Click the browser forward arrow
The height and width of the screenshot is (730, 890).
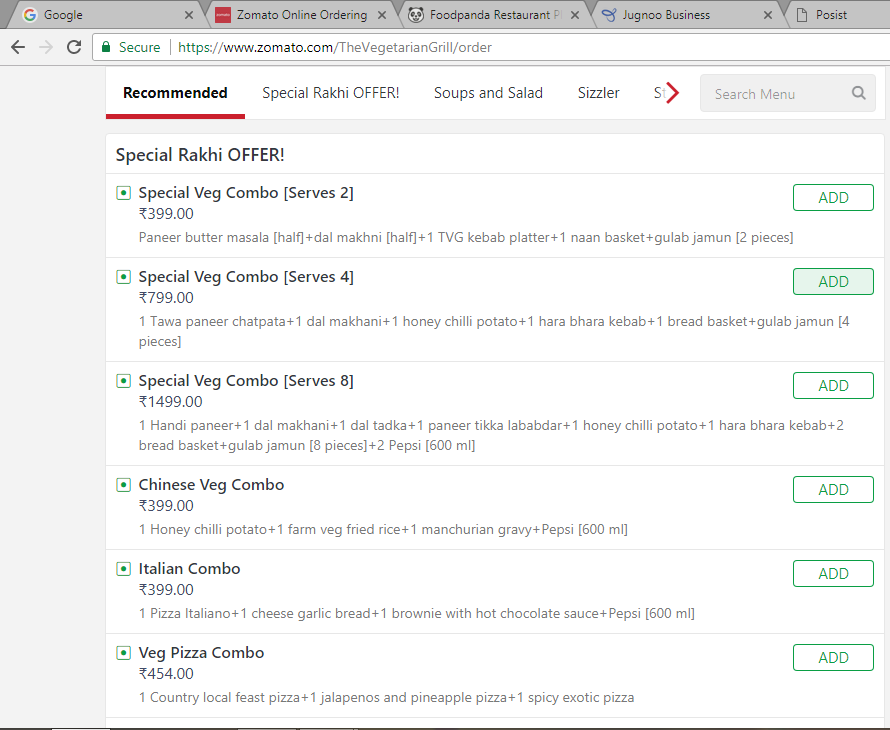[46, 47]
